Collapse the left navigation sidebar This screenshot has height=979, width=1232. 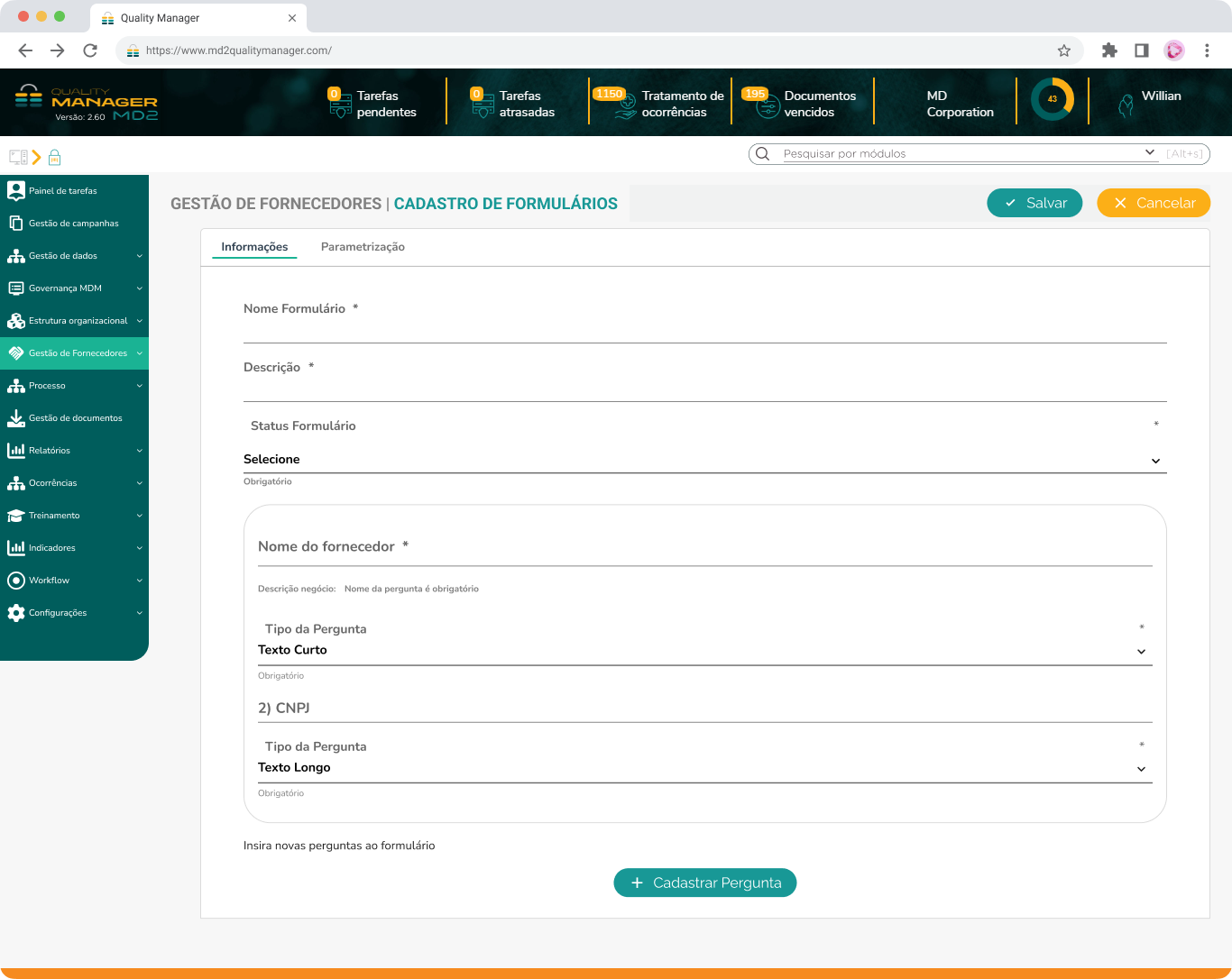(x=16, y=156)
